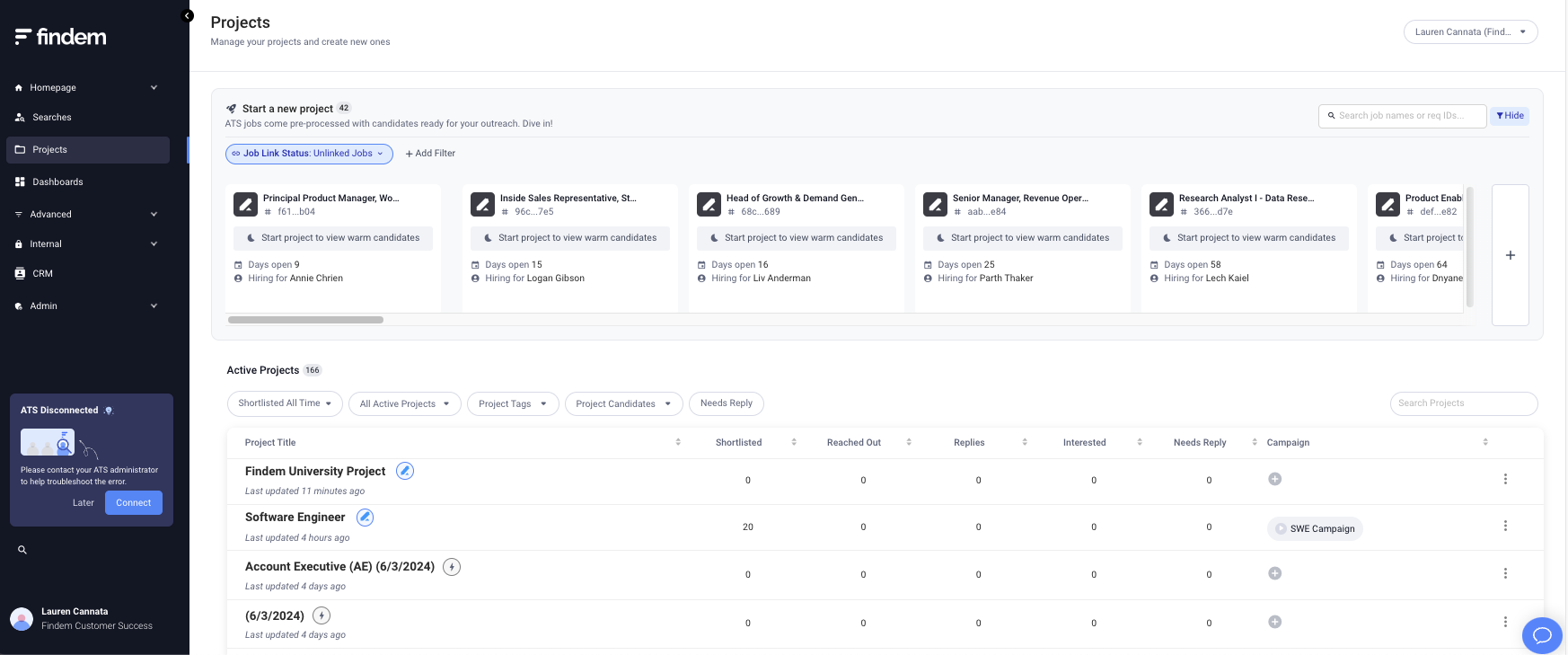This screenshot has width=1568, height=655.
Task: Click the Findem logo
Action: 60,37
